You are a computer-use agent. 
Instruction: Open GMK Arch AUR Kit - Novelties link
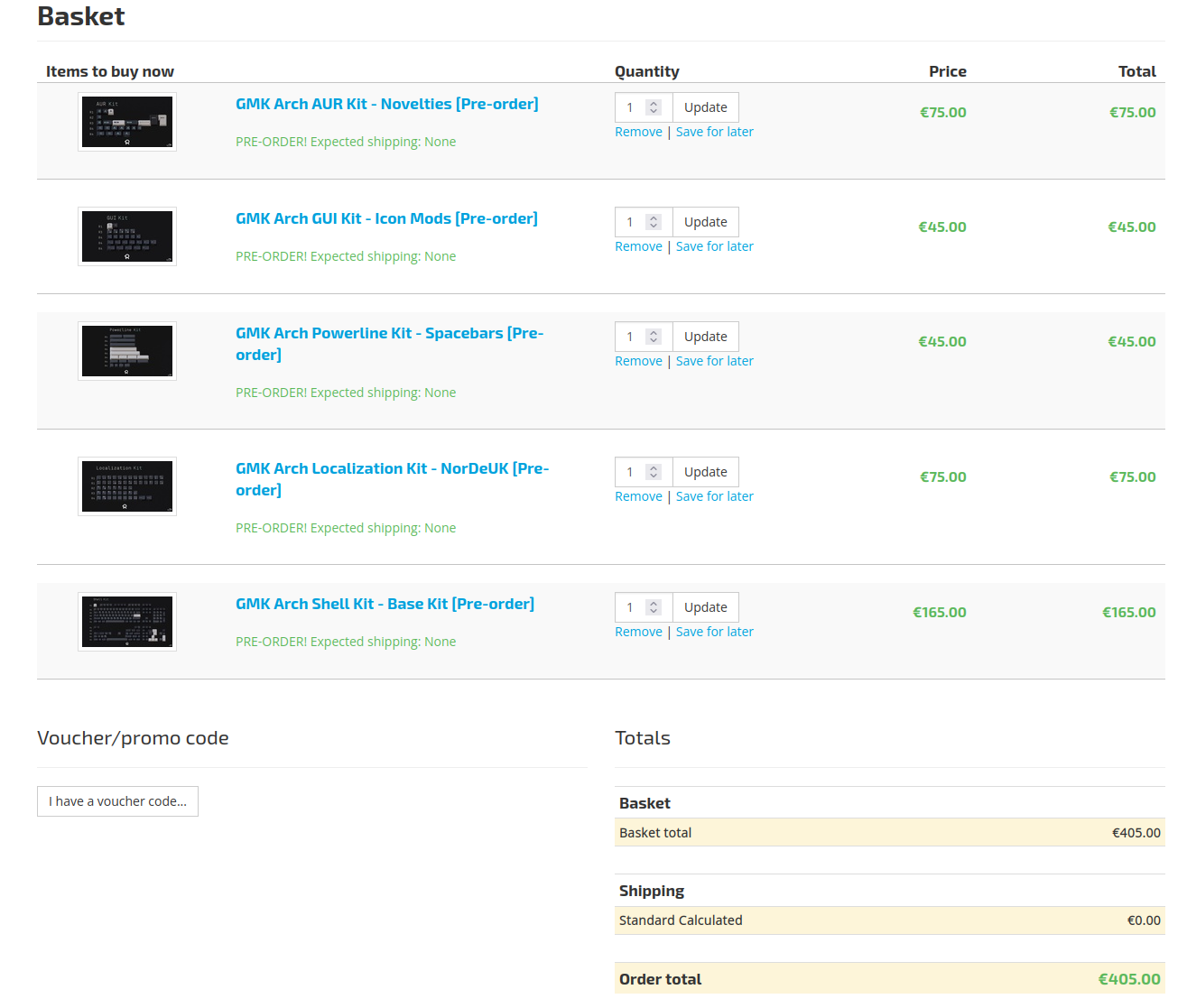387,104
